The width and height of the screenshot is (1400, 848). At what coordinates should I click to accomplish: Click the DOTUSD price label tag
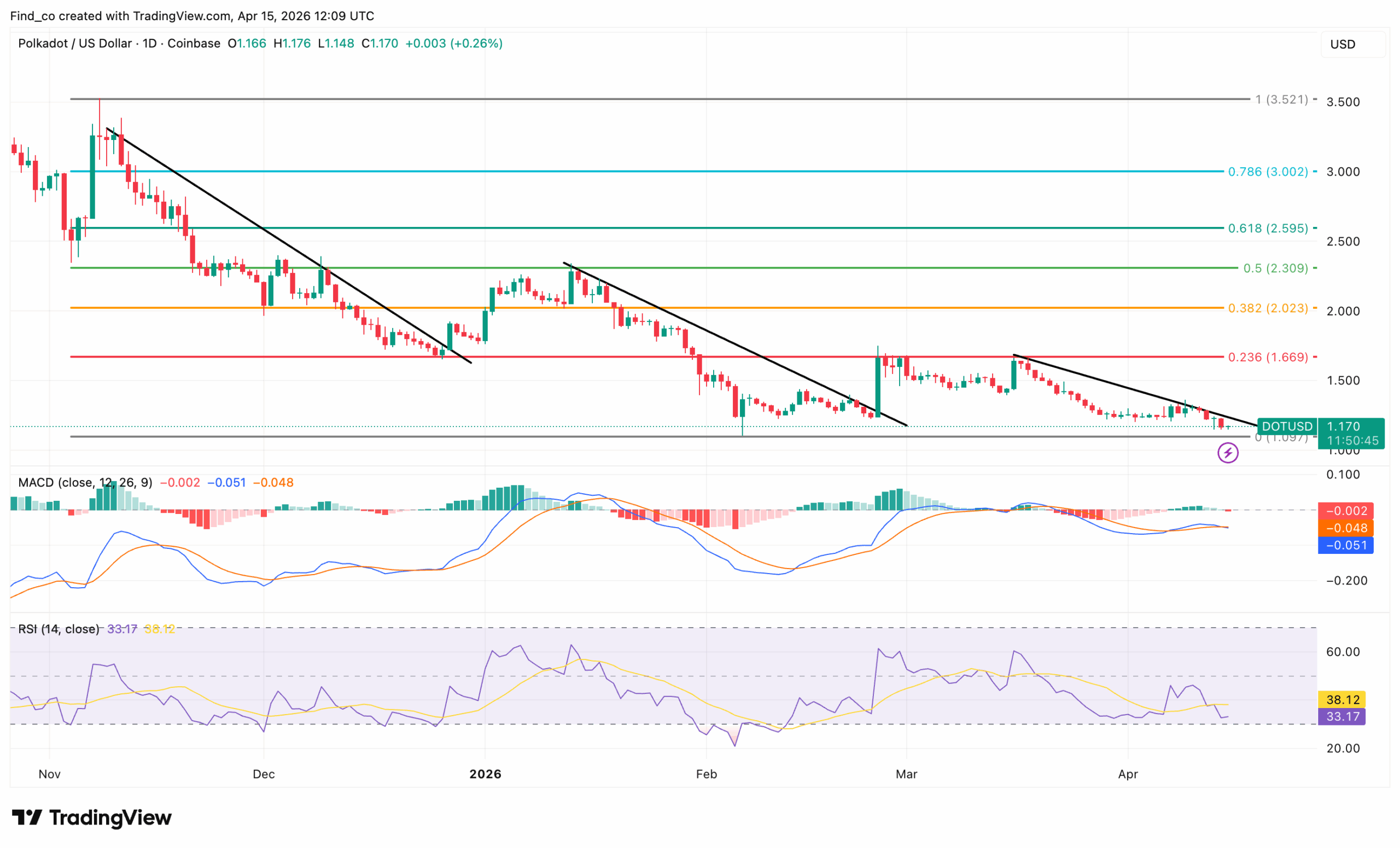pyautogui.click(x=1287, y=426)
